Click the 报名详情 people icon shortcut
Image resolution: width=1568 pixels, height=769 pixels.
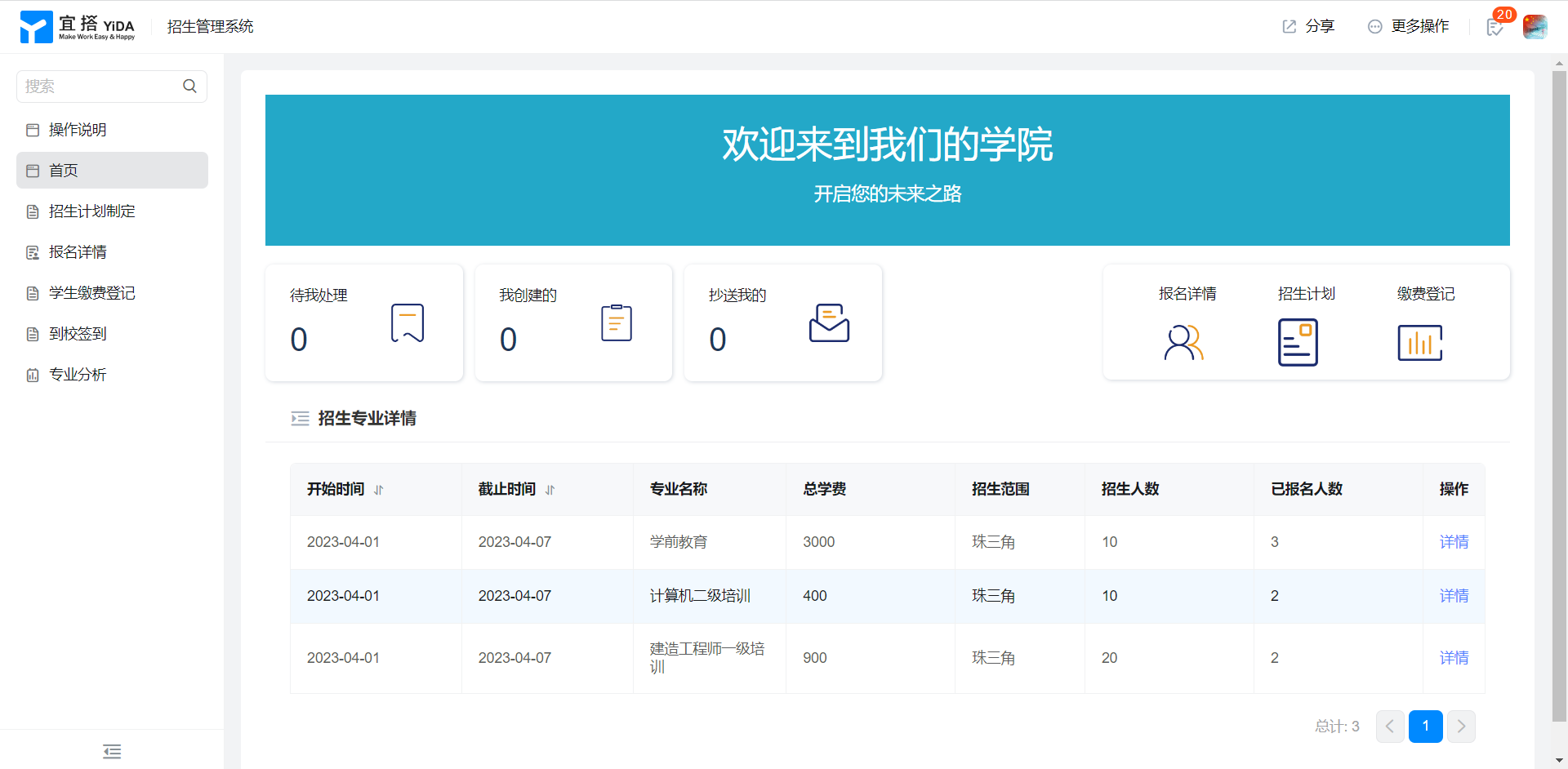pyautogui.click(x=1183, y=342)
